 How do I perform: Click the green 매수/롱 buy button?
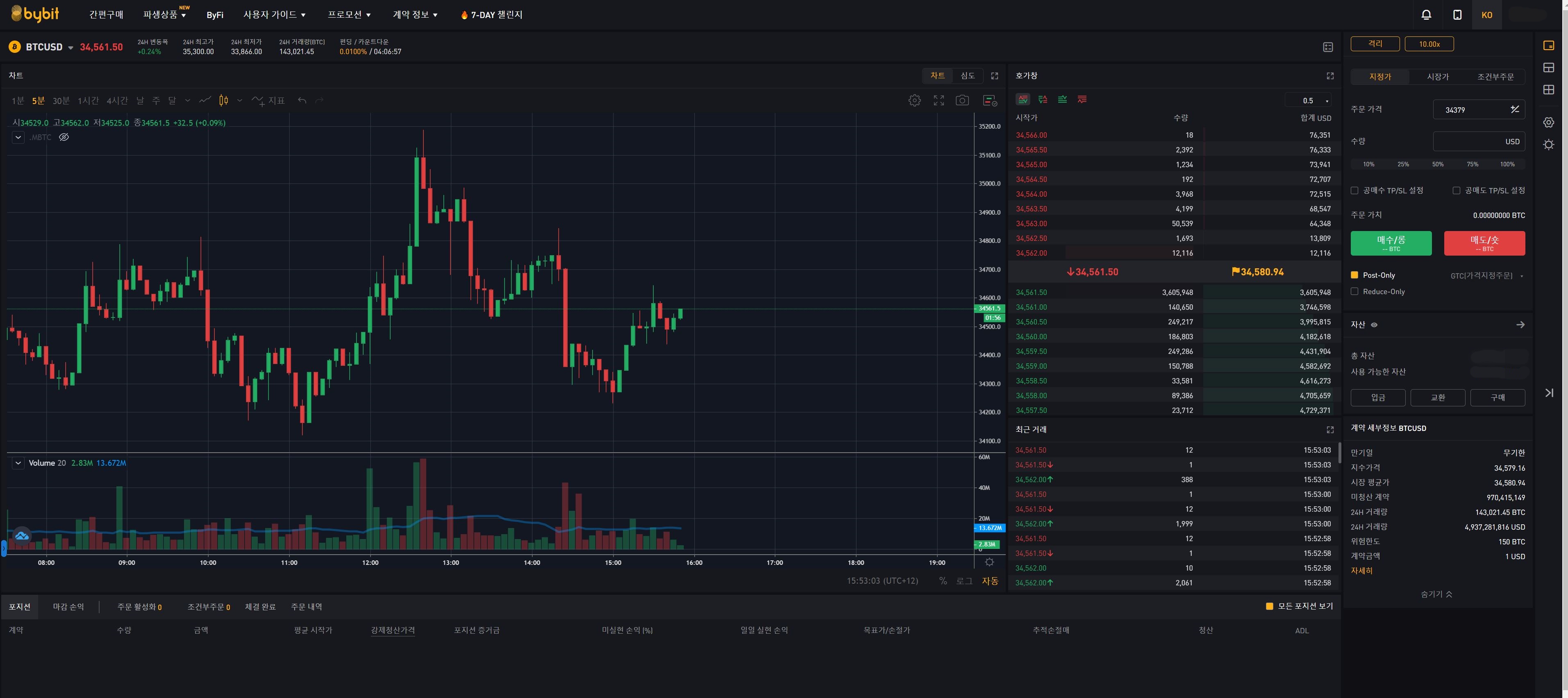tap(1391, 243)
